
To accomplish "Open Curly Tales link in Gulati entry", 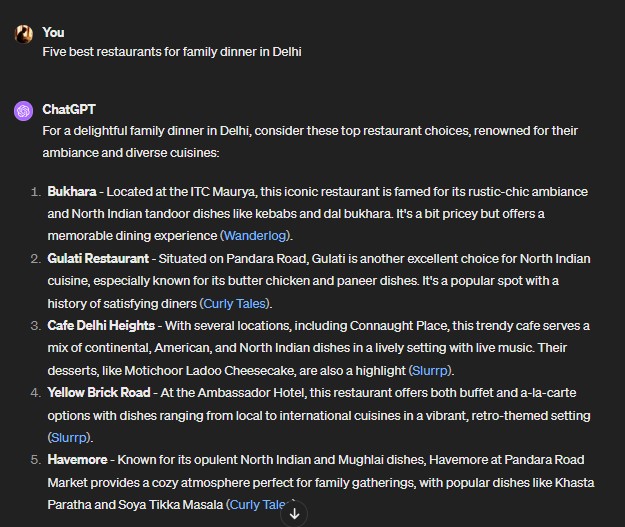I will (x=235, y=303).
